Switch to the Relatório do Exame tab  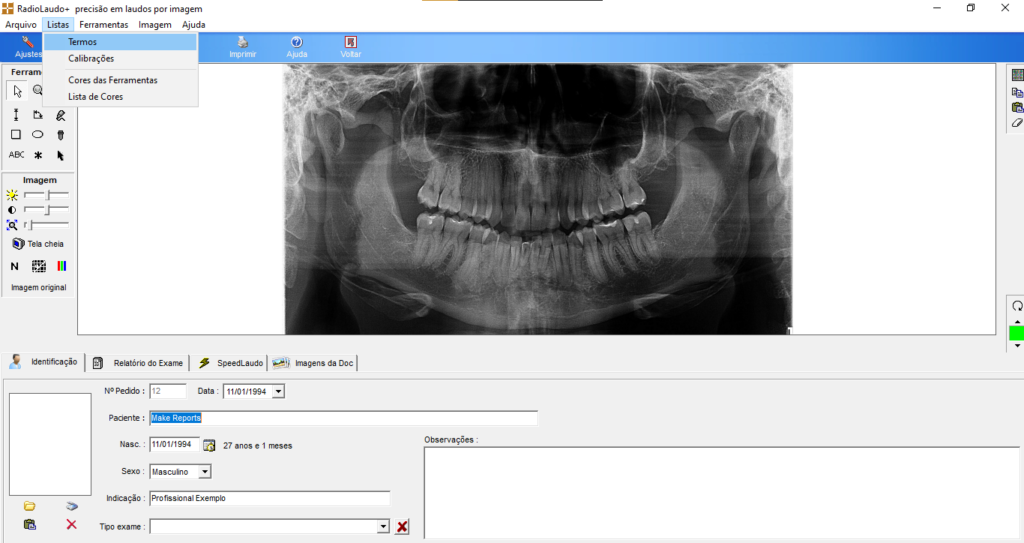coord(138,363)
